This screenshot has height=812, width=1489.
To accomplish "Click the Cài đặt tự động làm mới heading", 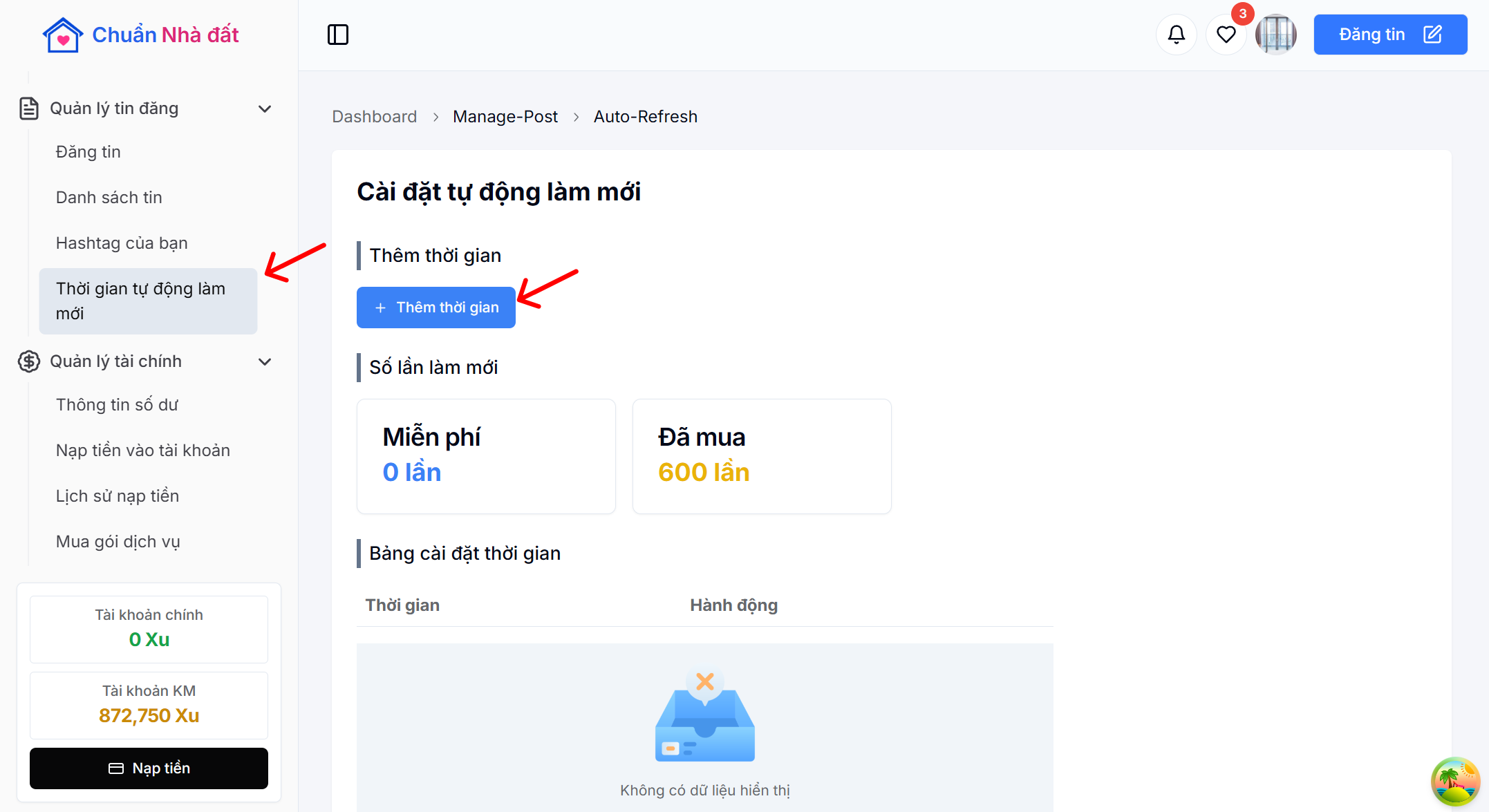I will tap(499, 192).
